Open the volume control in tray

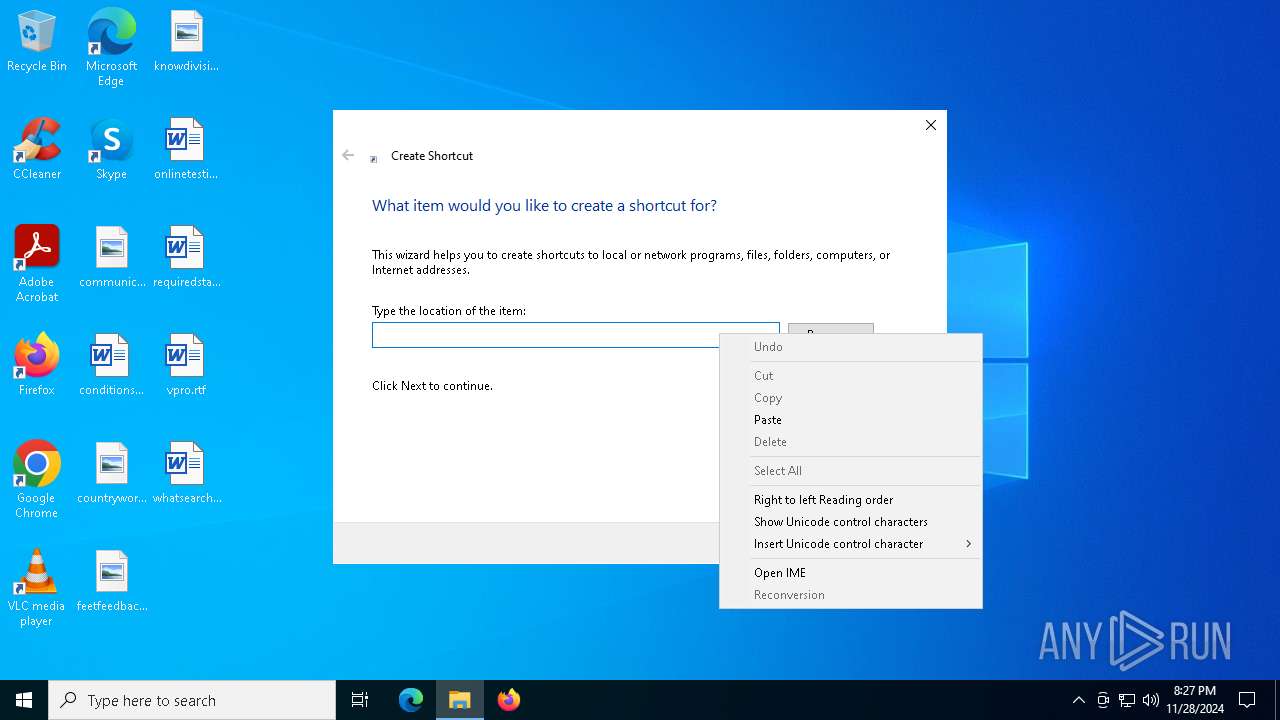coord(1151,700)
